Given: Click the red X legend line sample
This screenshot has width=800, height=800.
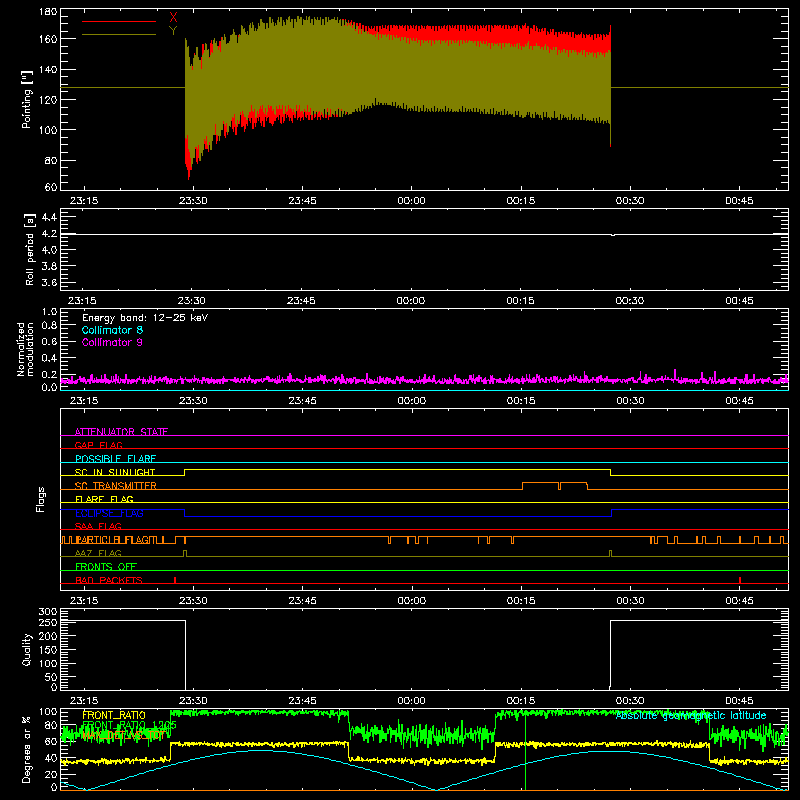Looking at the screenshot, I should pyautogui.click(x=119, y=21).
